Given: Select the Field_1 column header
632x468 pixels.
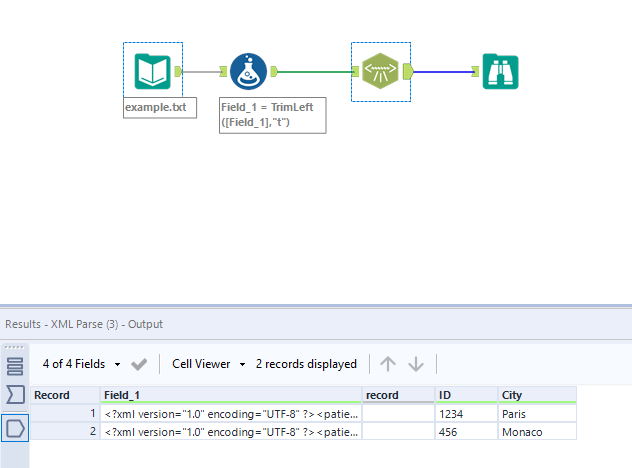Looking at the screenshot, I should [231, 395].
